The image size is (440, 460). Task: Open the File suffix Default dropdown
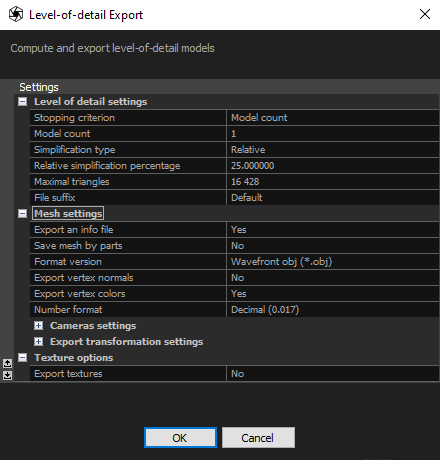tap(333, 198)
